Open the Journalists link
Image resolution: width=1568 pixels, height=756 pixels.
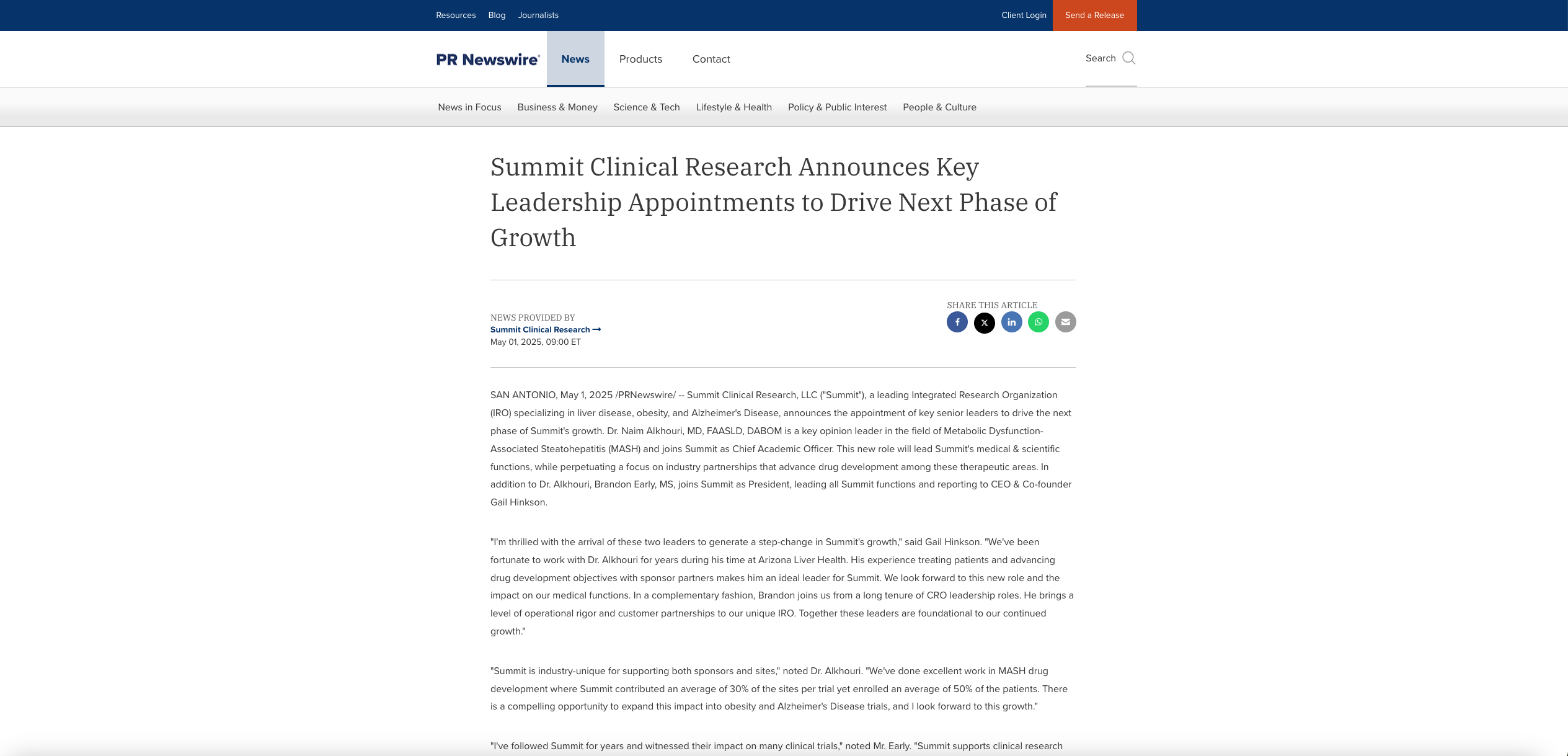coord(538,16)
